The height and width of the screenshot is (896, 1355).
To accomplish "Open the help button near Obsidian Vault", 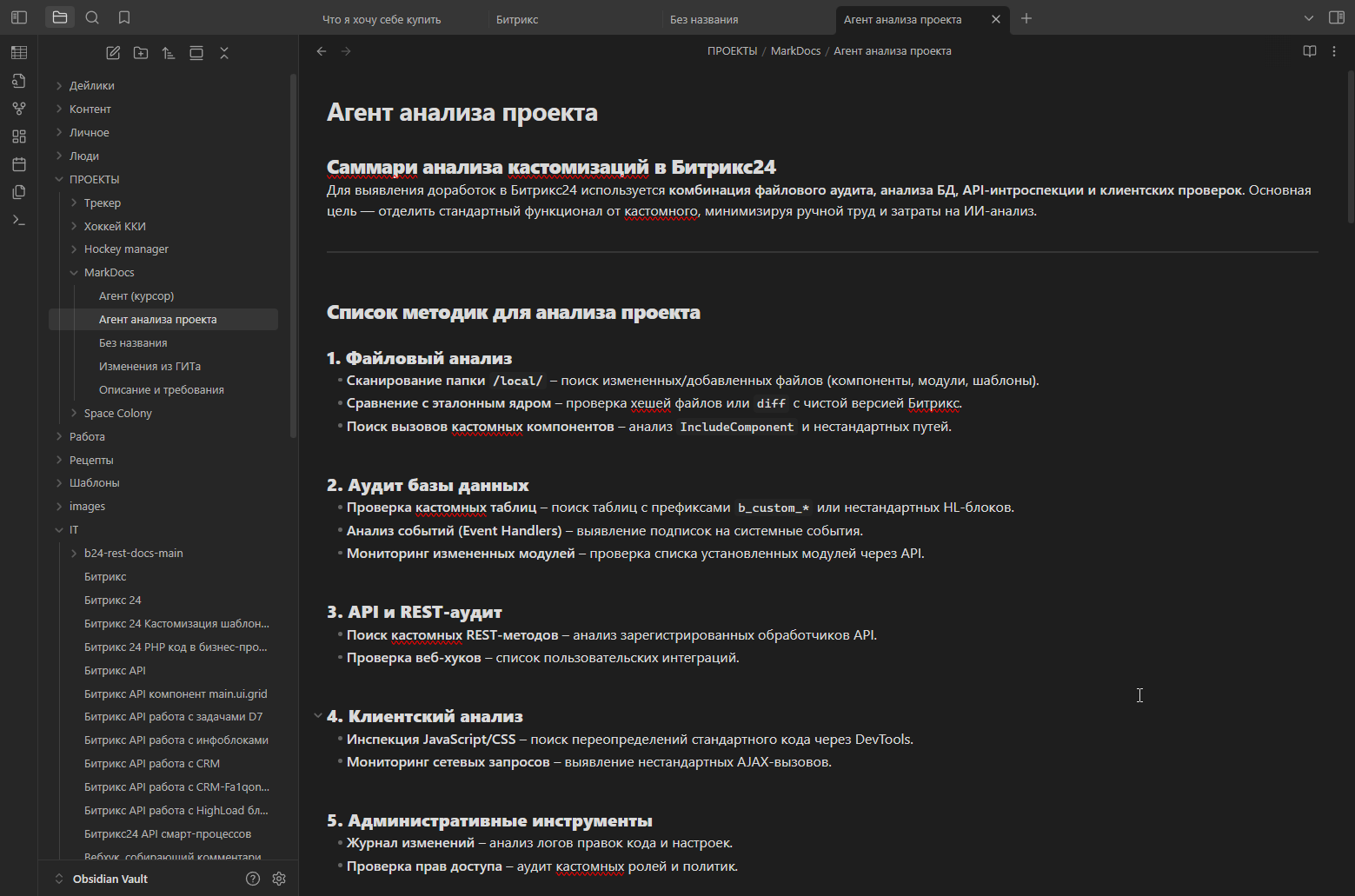I will [x=252, y=879].
